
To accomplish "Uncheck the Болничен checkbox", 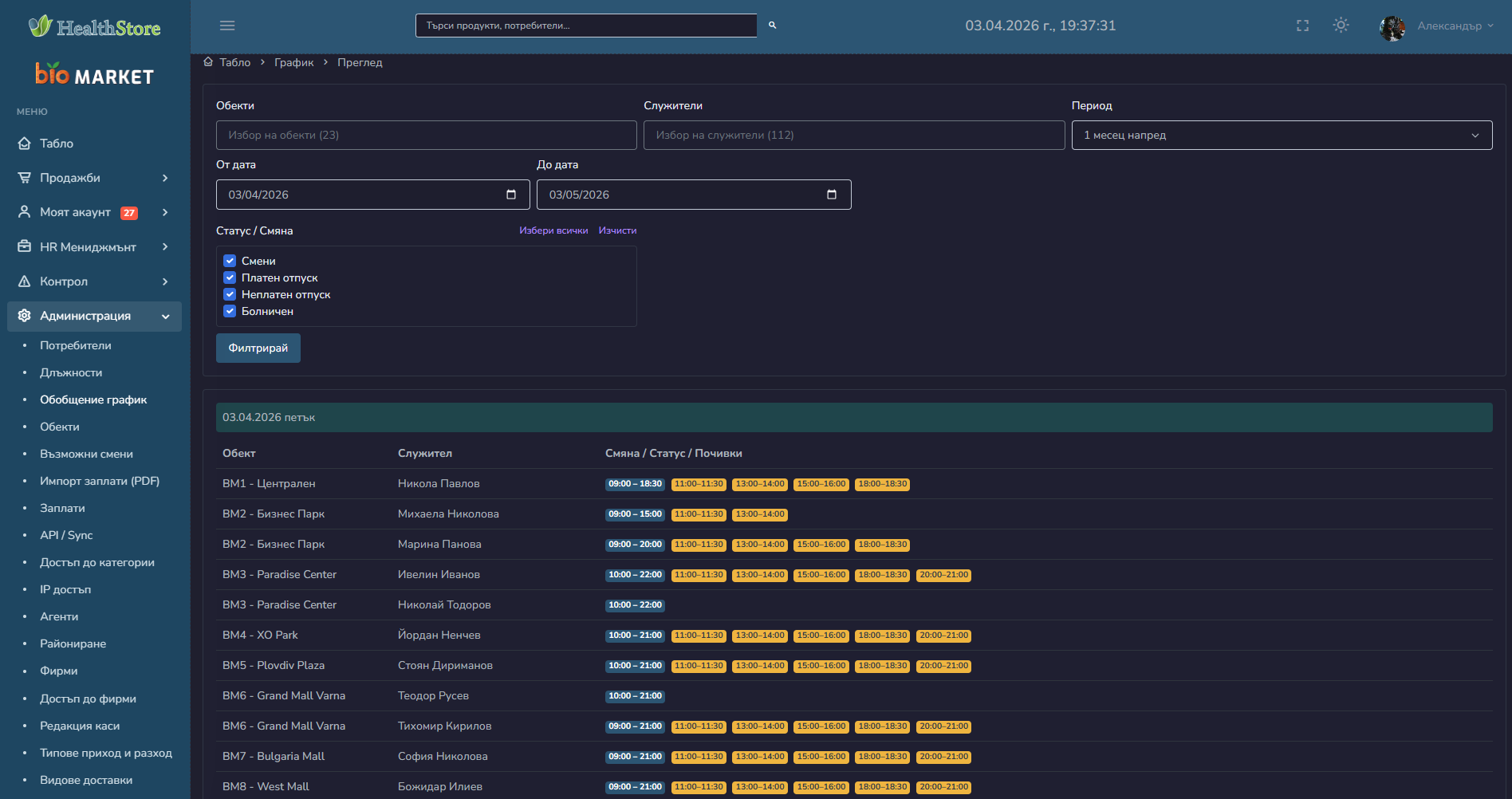I will [x=230, y=311].
